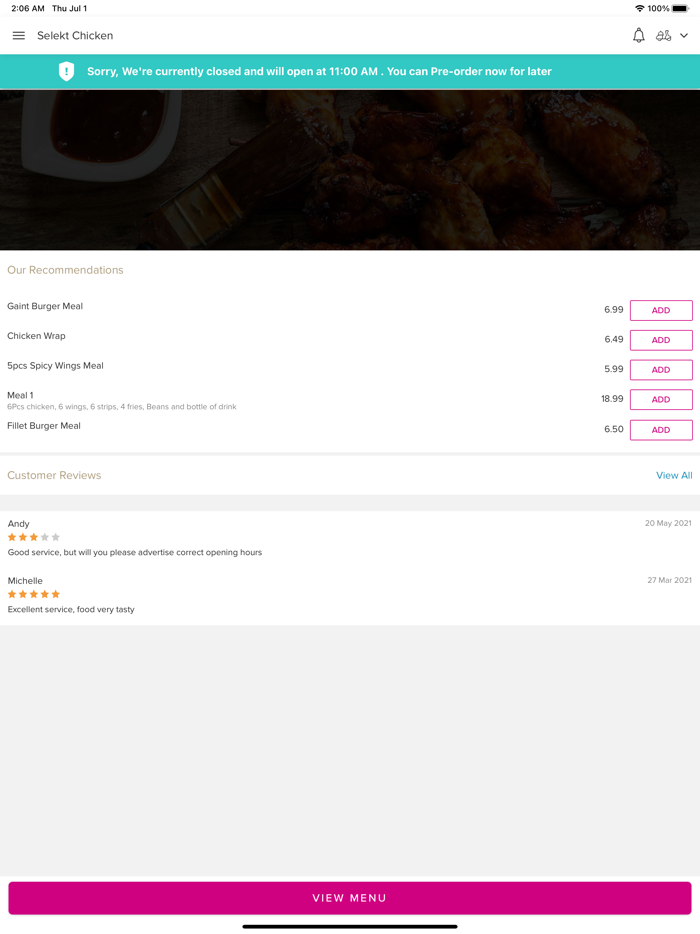Click Michelle's five-star rating bar

click(x=33, y=594)
